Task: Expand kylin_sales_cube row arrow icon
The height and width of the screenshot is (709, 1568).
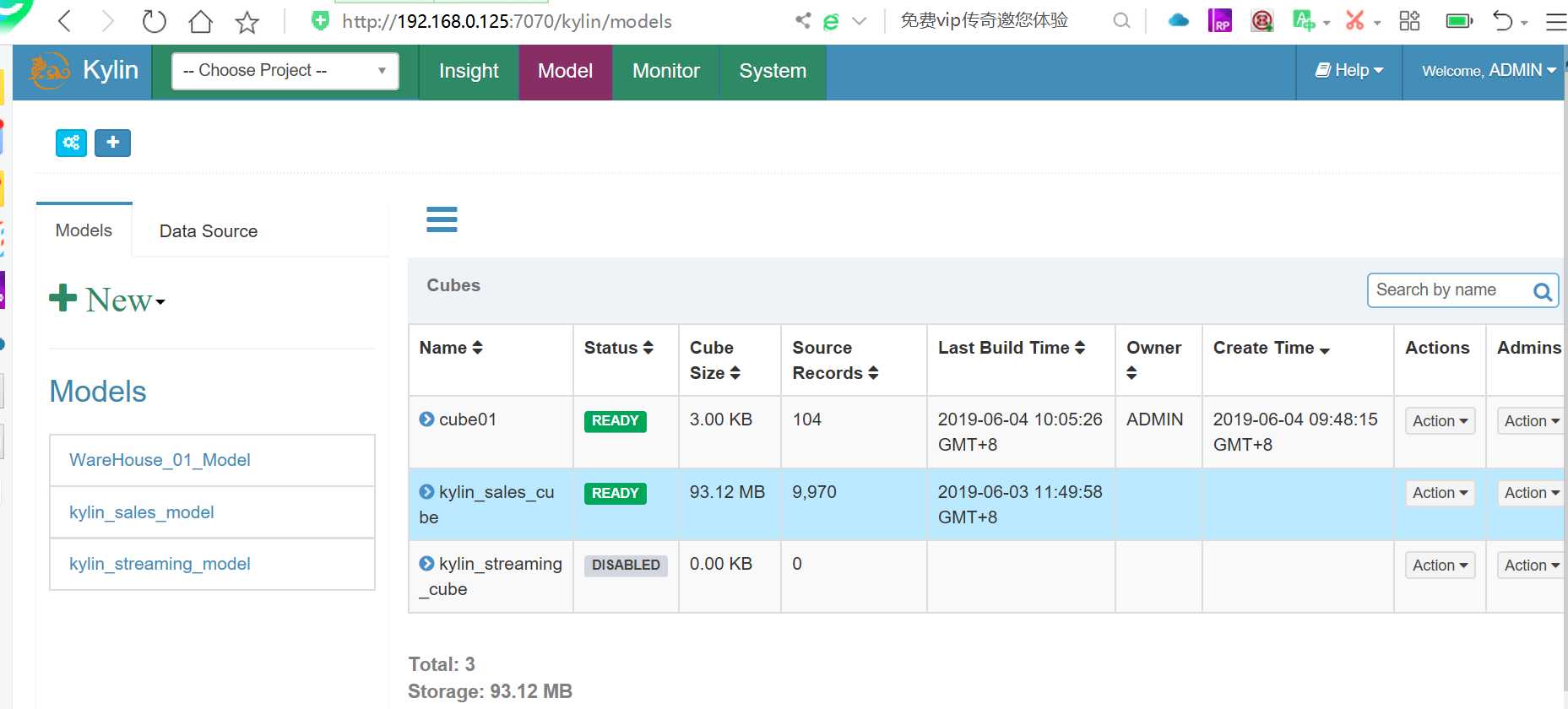Action: [426, 491]
